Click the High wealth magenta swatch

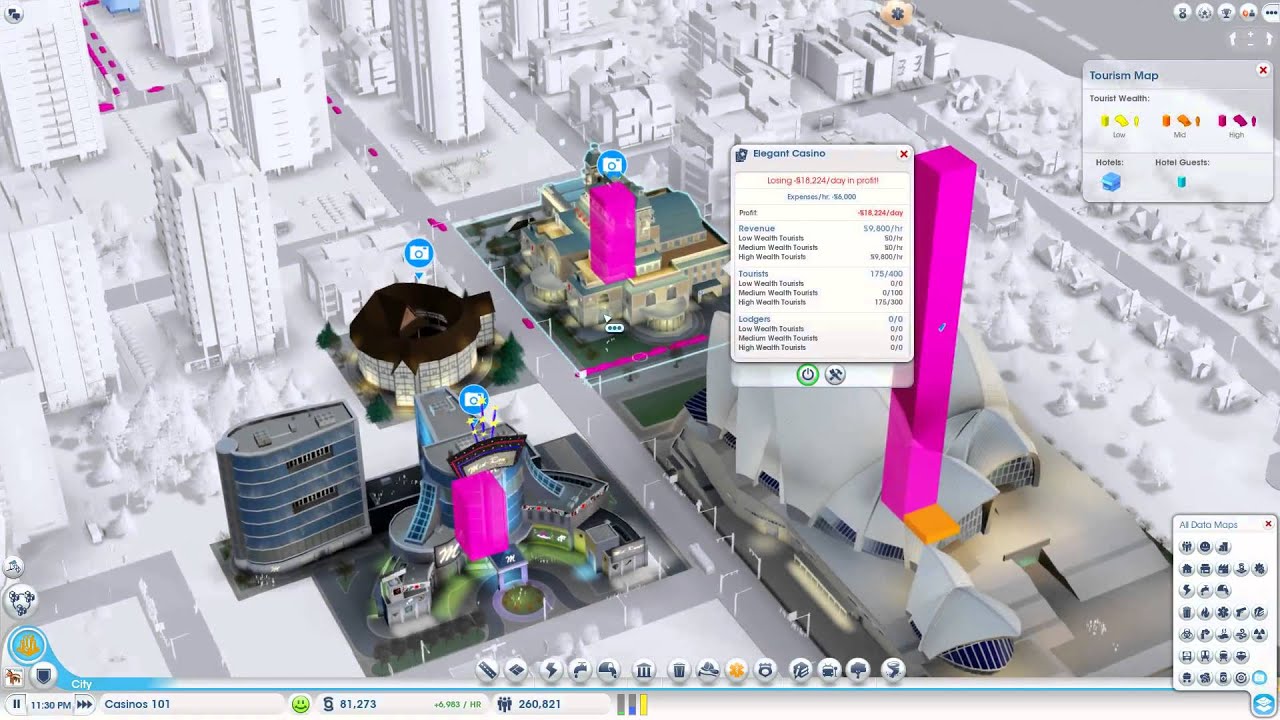[x=1237, y=121]
